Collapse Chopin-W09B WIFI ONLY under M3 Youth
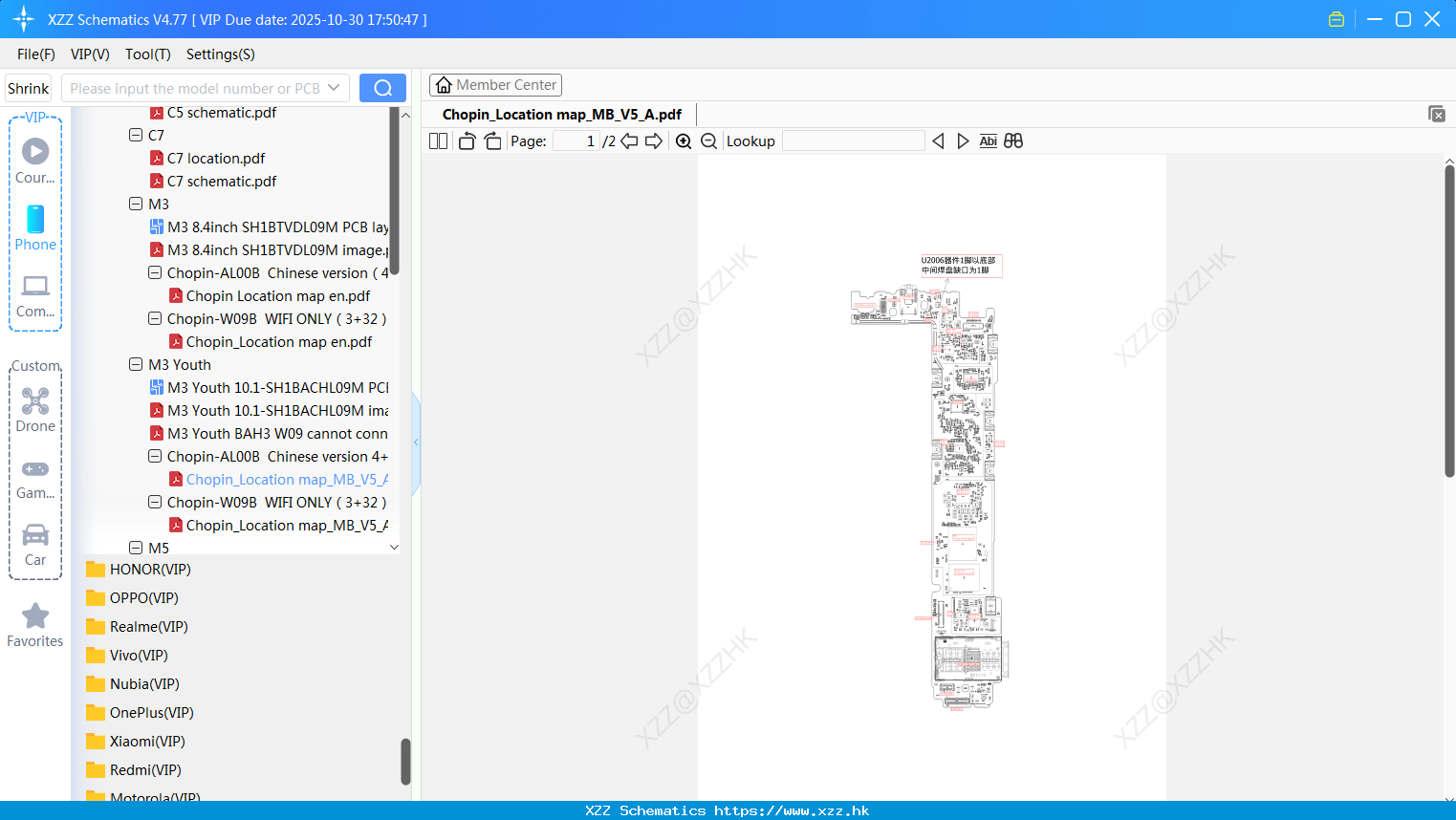 tap(155, 502)
